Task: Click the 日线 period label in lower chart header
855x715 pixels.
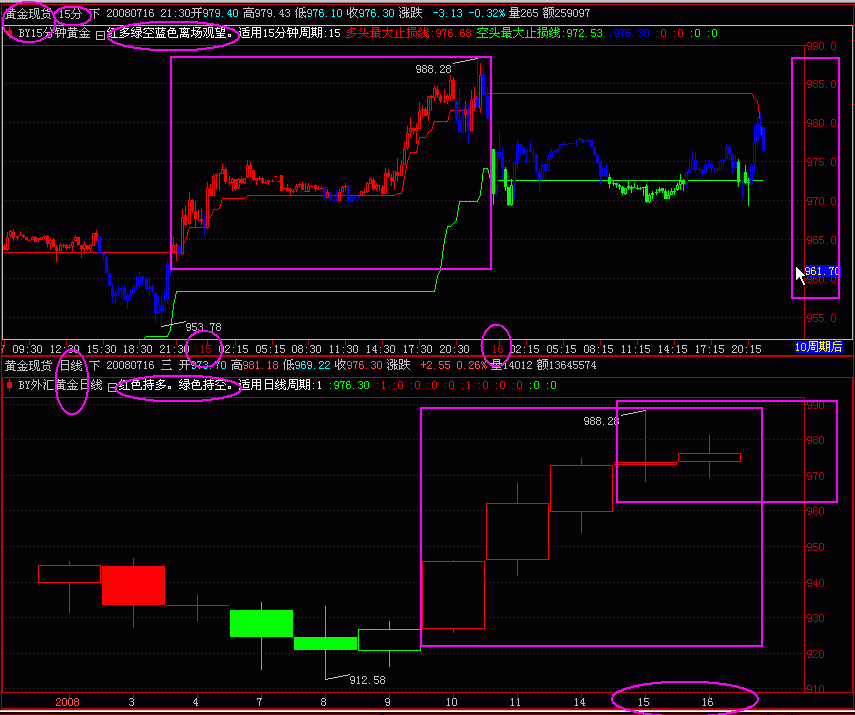Action: point(71,365)
